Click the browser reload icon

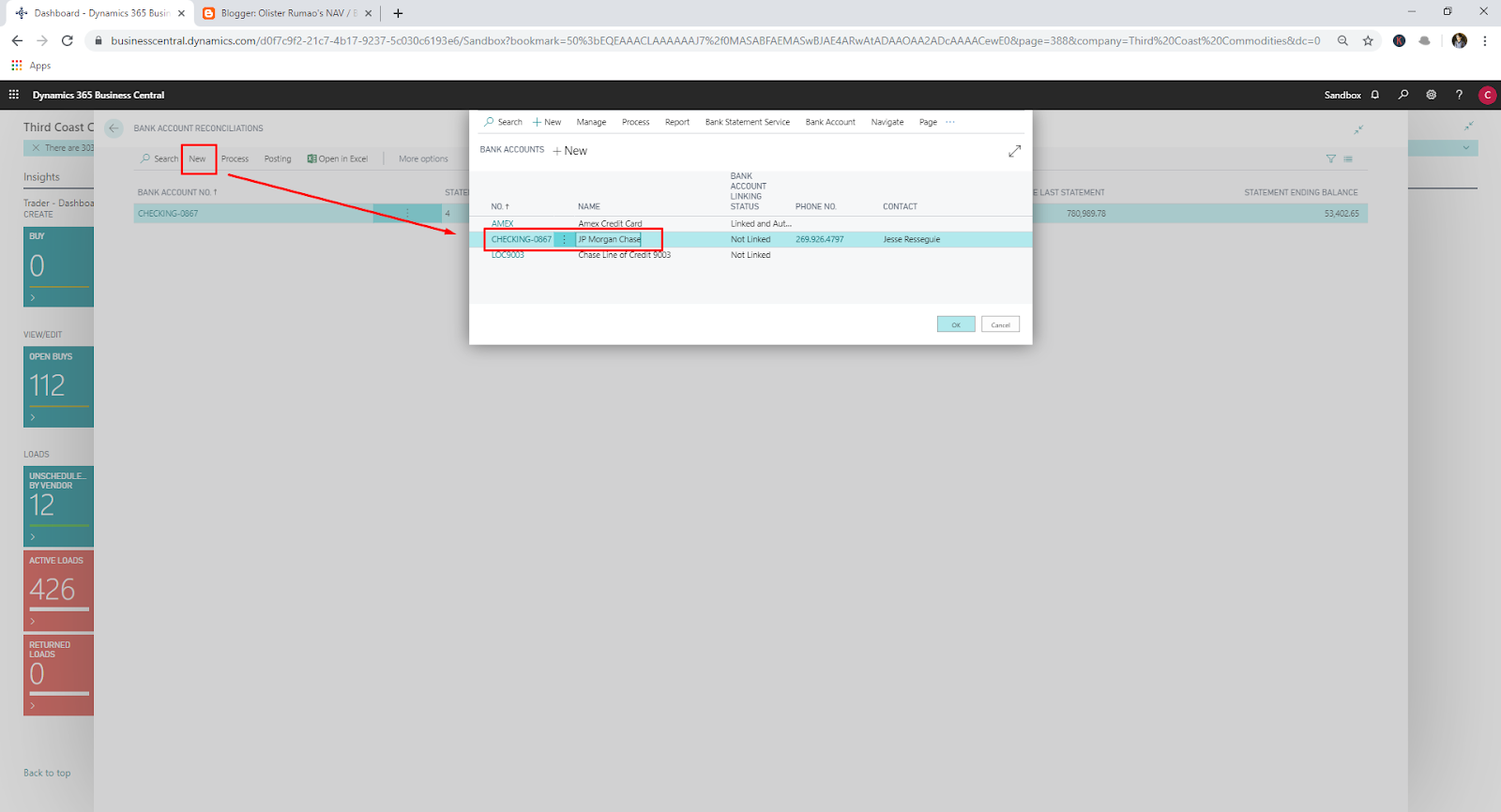(x=67, y=40)
